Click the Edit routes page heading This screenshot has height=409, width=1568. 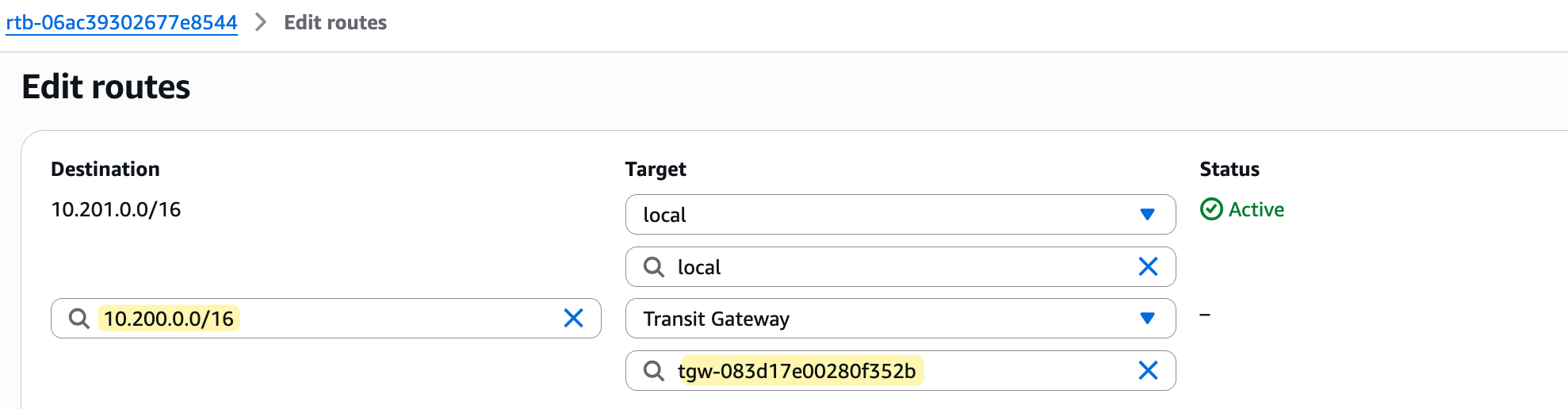coord(106,86)
